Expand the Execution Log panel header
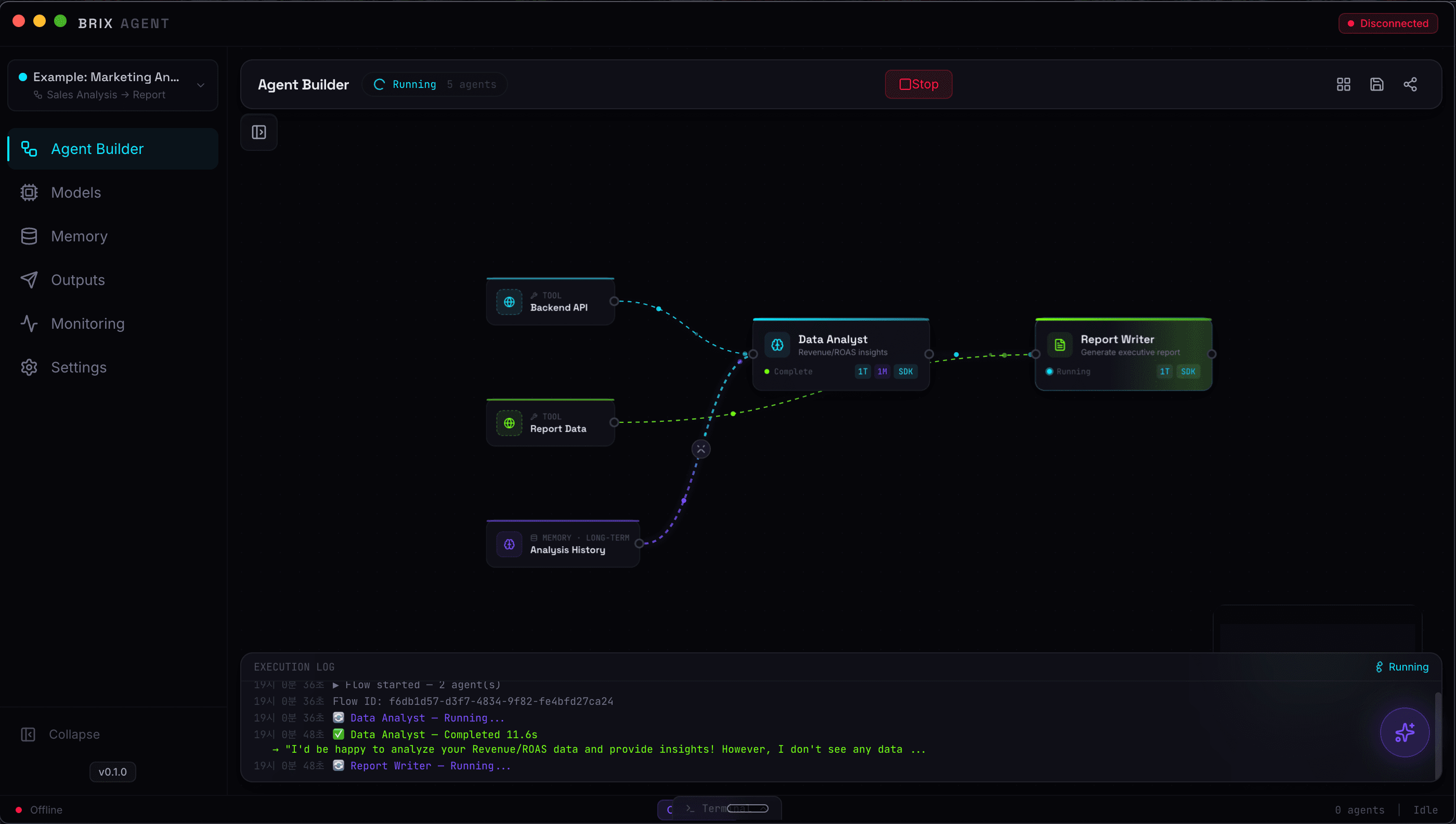 pos(294,666)
